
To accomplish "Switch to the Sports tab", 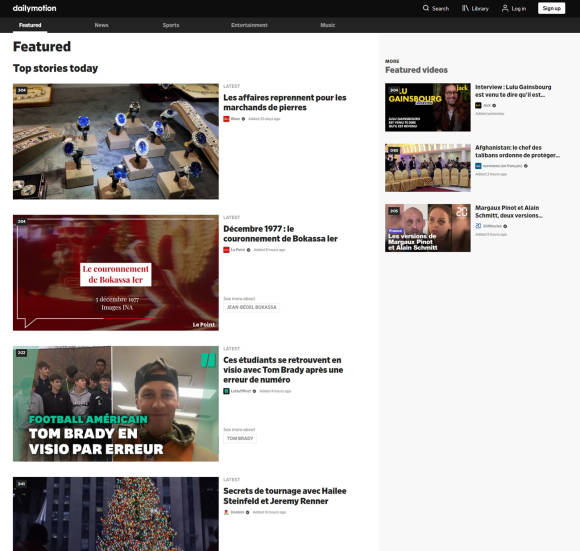I will pos(171,25).
